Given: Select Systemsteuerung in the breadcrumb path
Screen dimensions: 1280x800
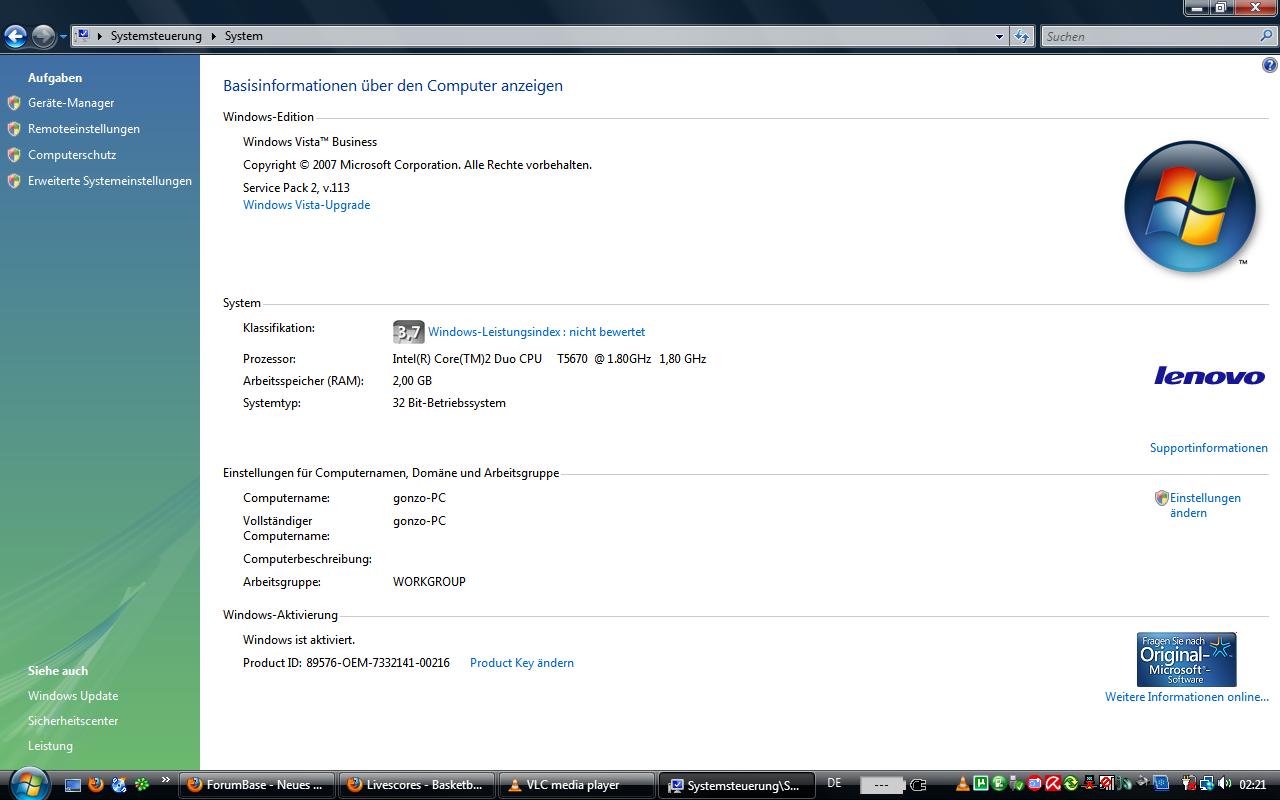Looking at the screenshot, I should coord(156,36).
